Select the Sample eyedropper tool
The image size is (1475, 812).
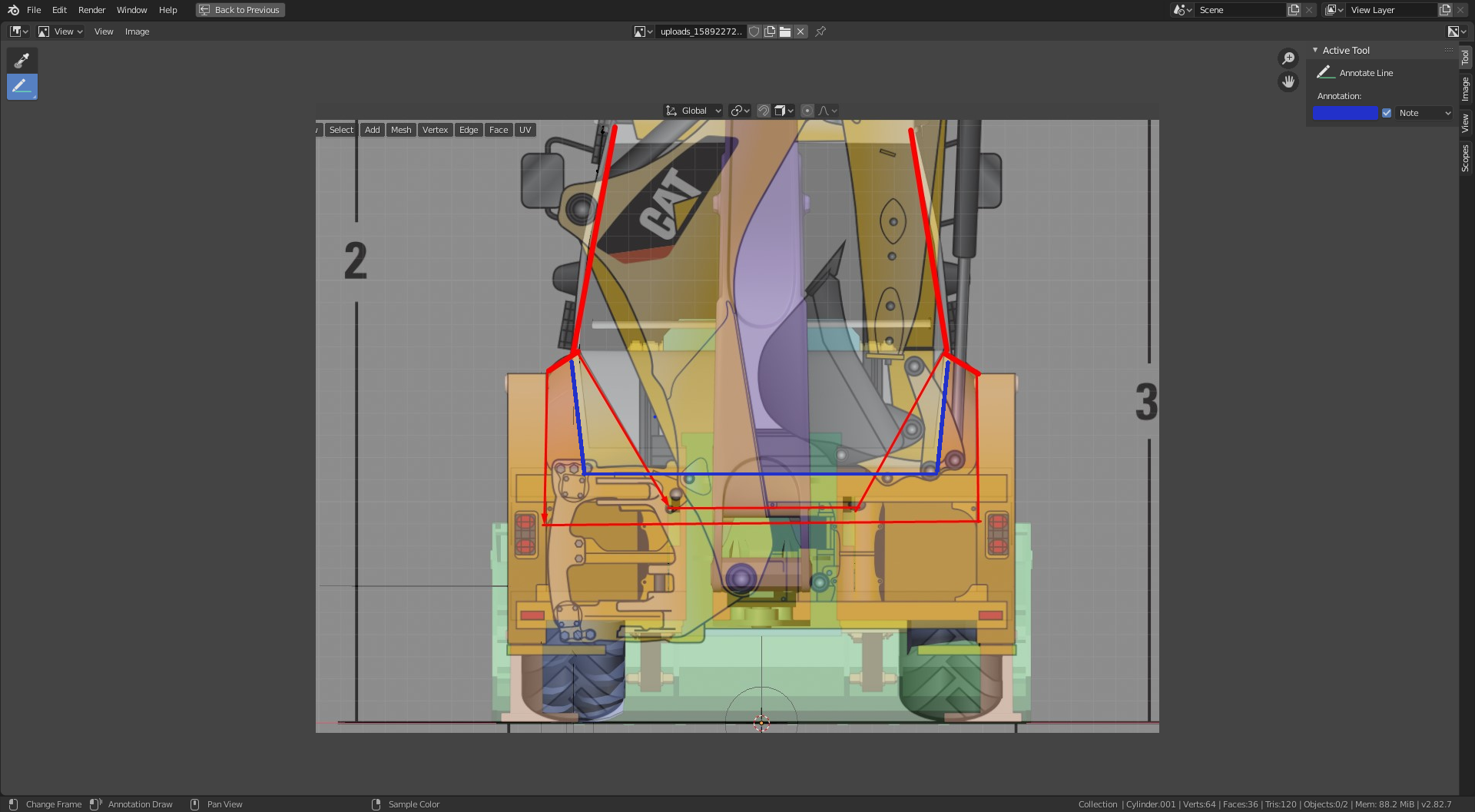22,61
